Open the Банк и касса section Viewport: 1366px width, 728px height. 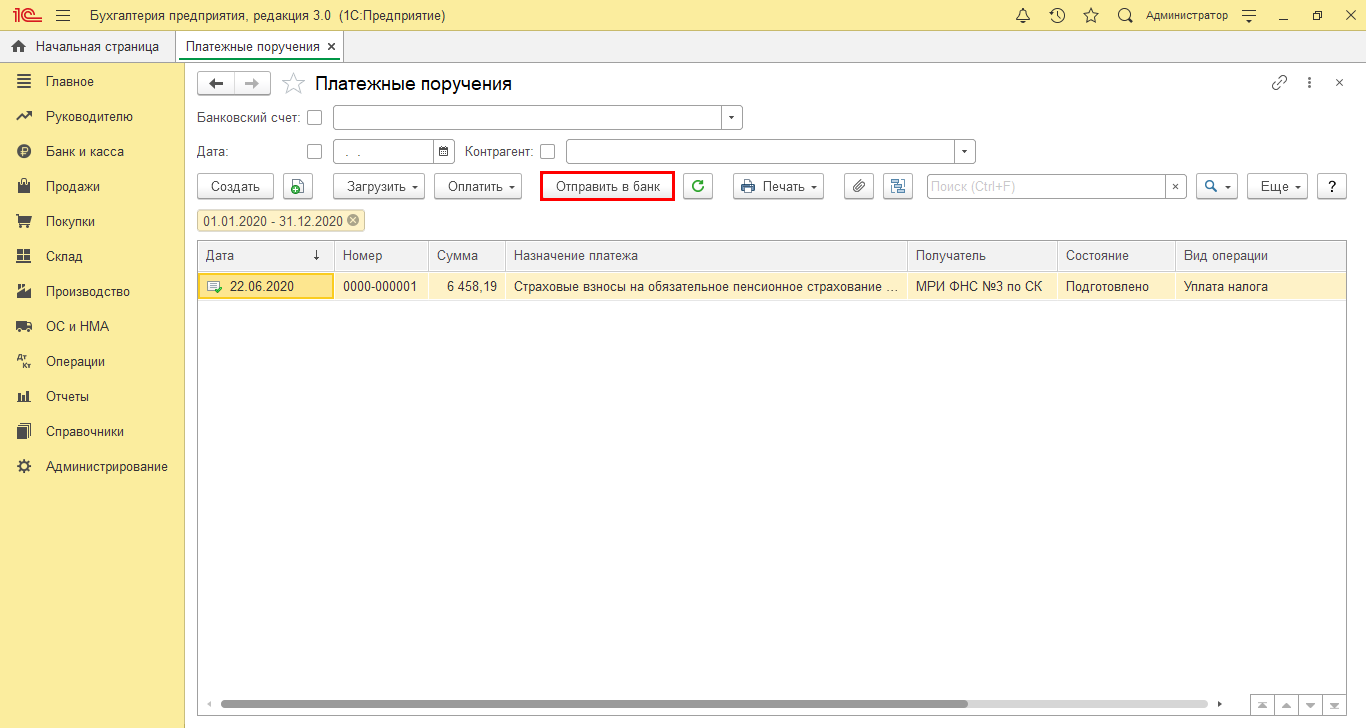[84, 151]
